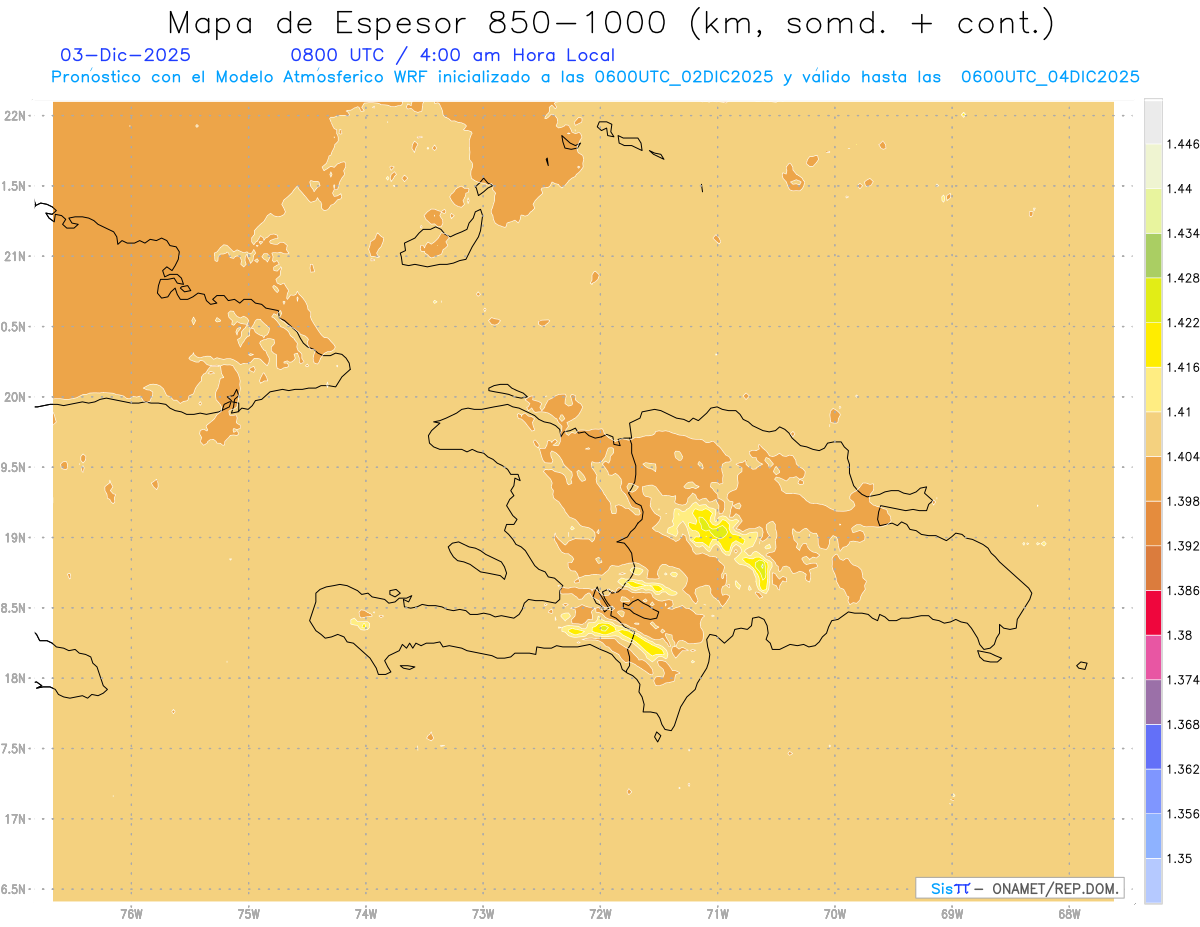Click the colorbar value '1.356'

1182,814
